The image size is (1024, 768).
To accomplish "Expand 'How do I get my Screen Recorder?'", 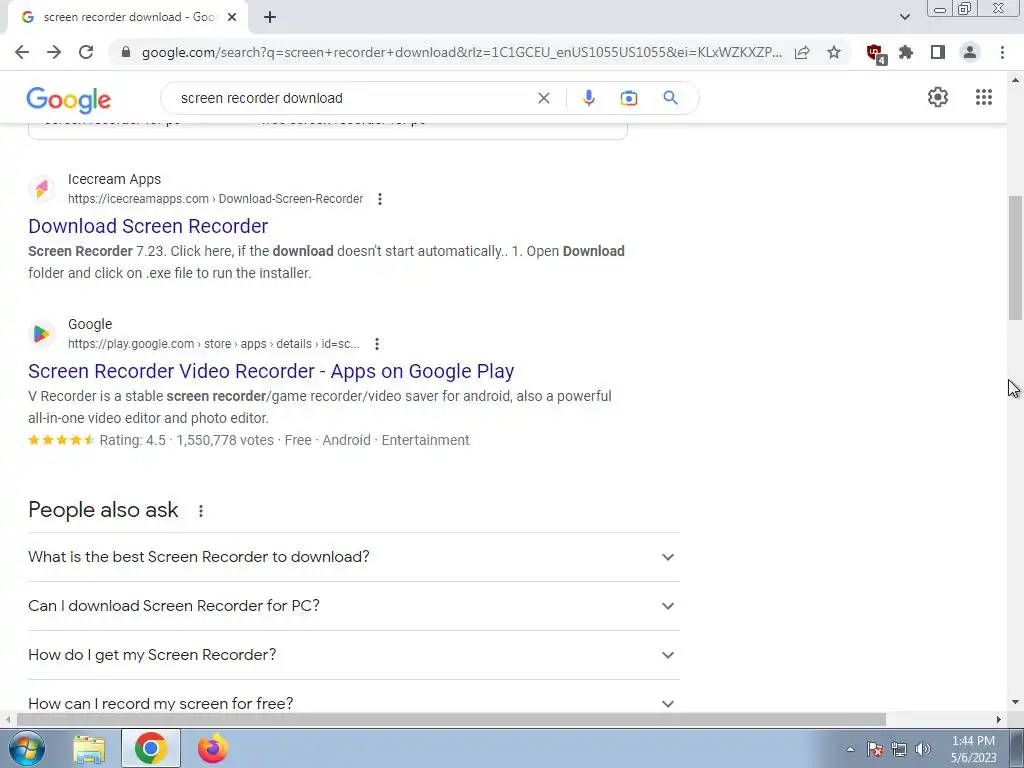I will (354, 655).
